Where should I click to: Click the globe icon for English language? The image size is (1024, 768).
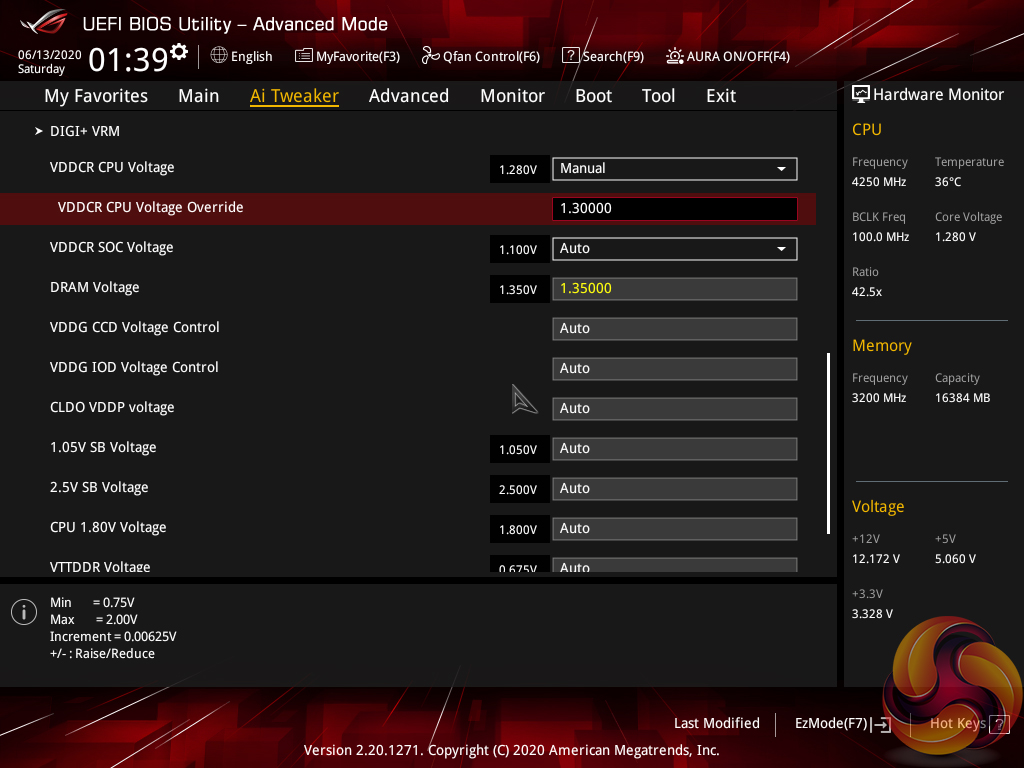pos(219,56)
